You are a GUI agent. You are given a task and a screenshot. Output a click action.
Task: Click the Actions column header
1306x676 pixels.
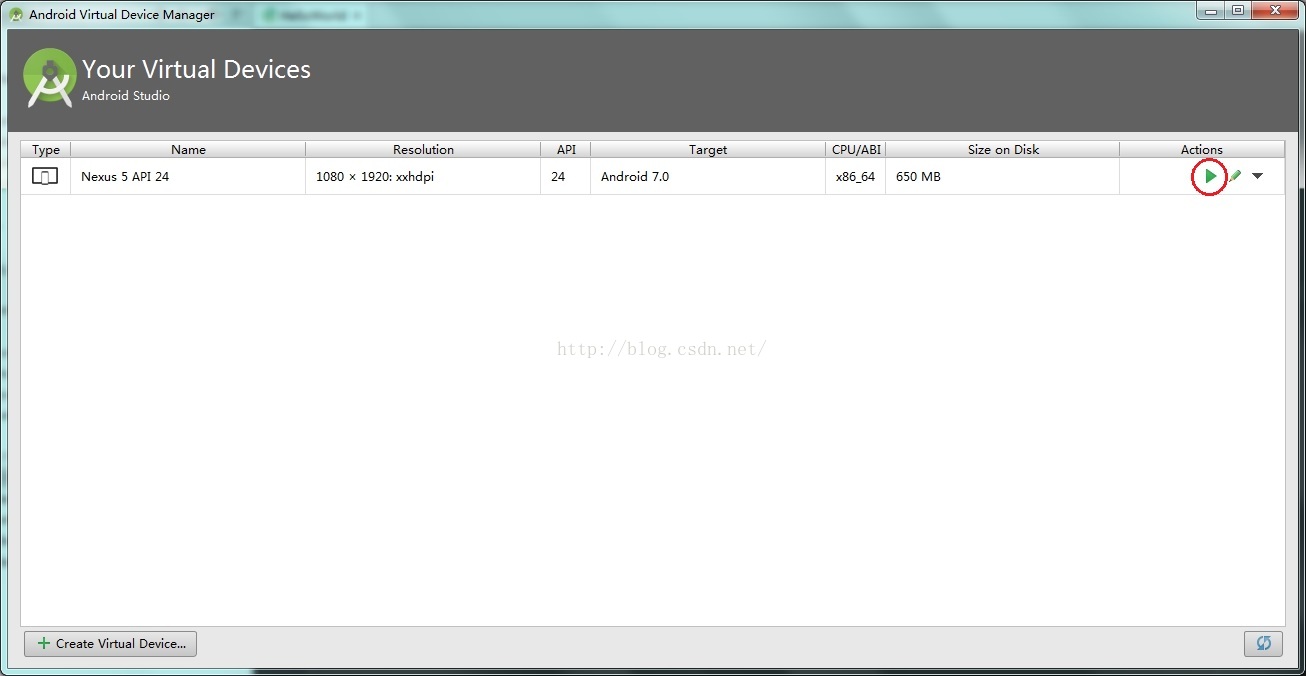click(1202, 149)
